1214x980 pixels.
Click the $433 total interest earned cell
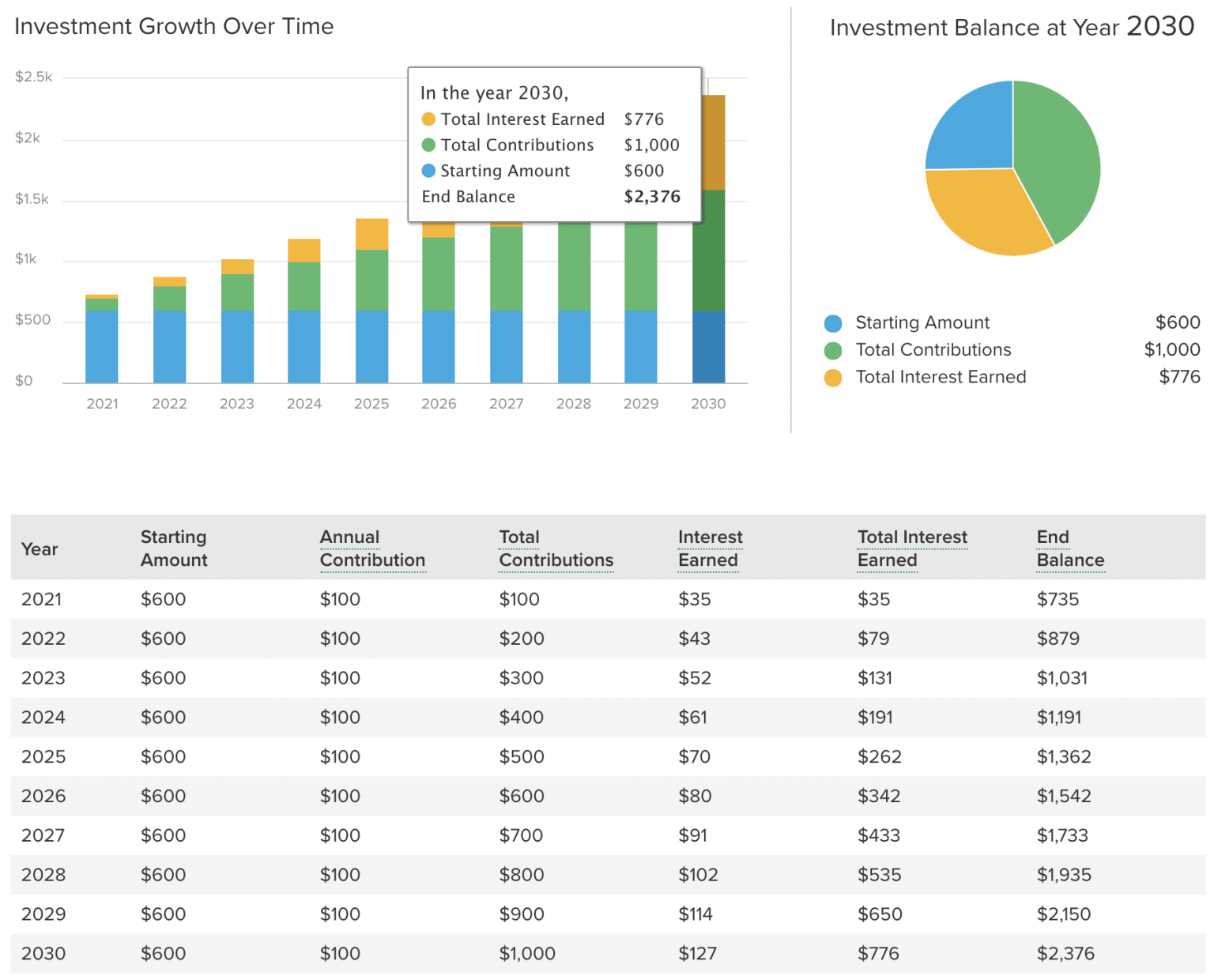879,835
